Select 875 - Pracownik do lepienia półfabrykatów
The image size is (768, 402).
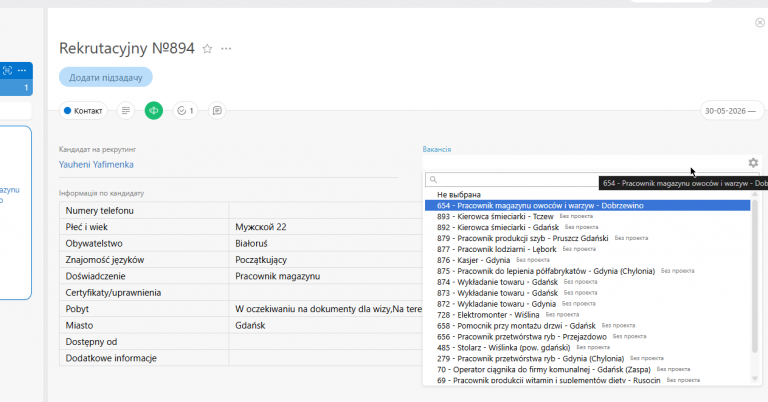point(588,271)
